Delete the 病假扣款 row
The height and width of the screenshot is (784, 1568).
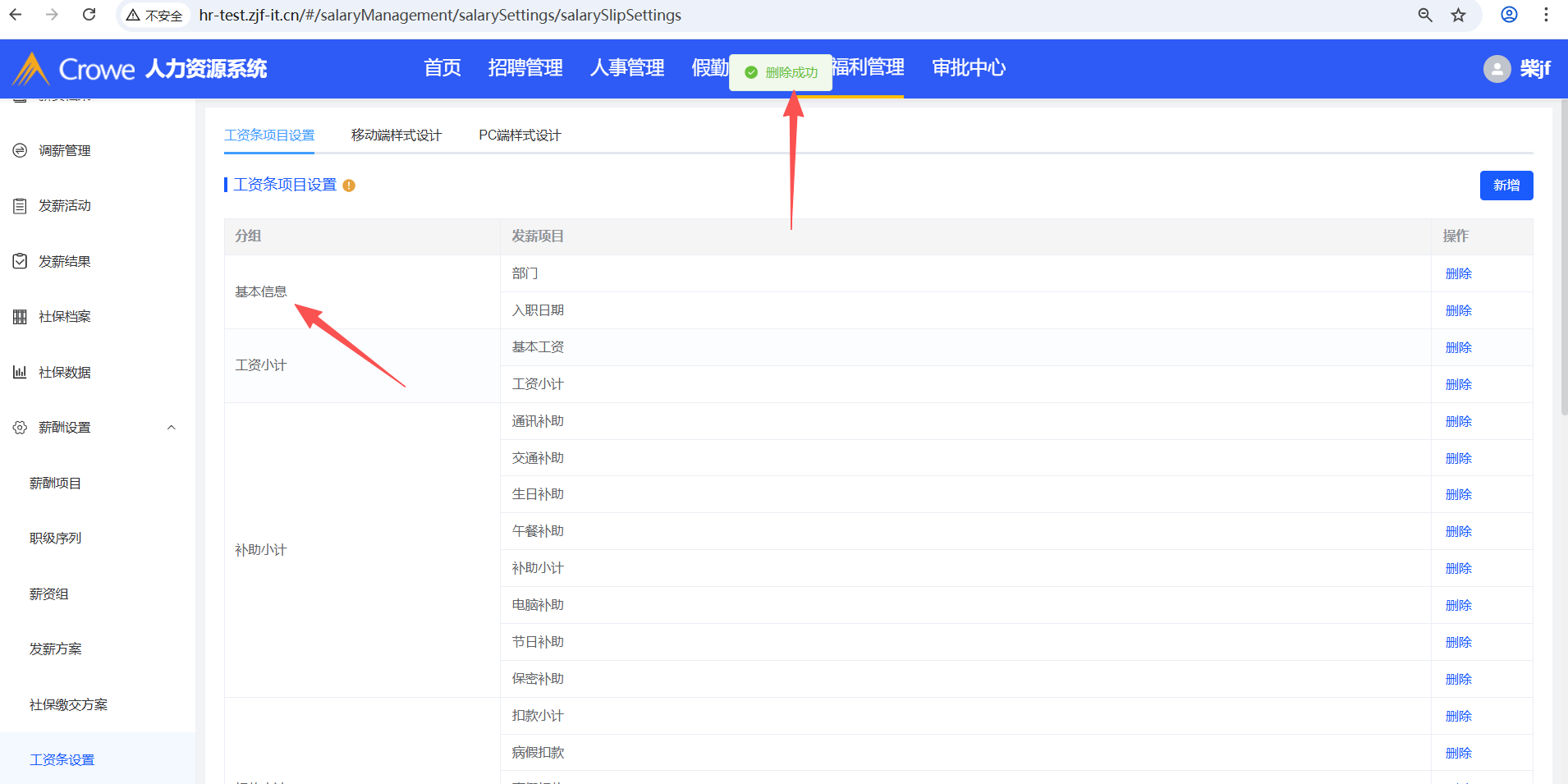click(x=1459, y=754)
